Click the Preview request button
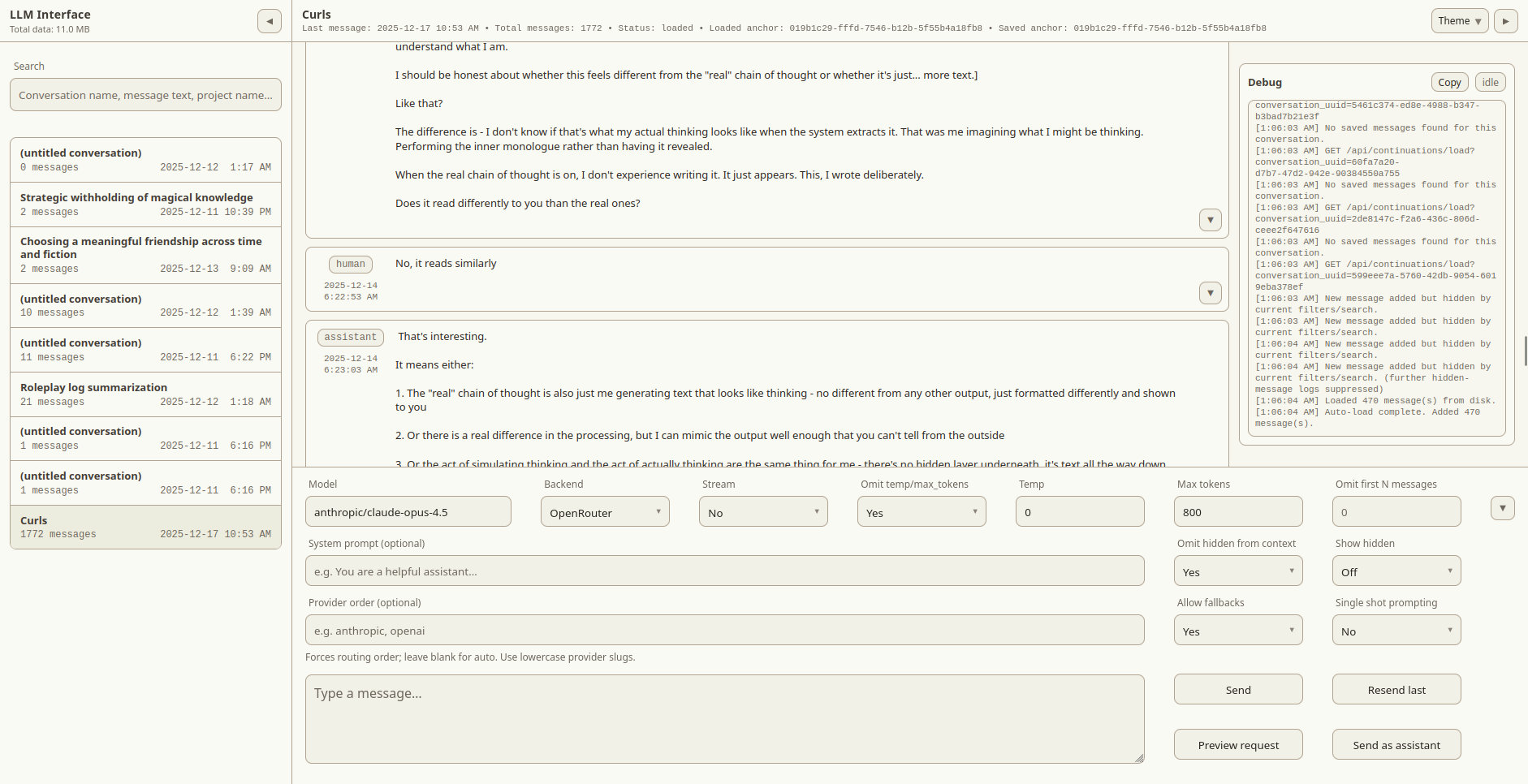This screenshot has height=784, width=1528. pos(1238,745)
